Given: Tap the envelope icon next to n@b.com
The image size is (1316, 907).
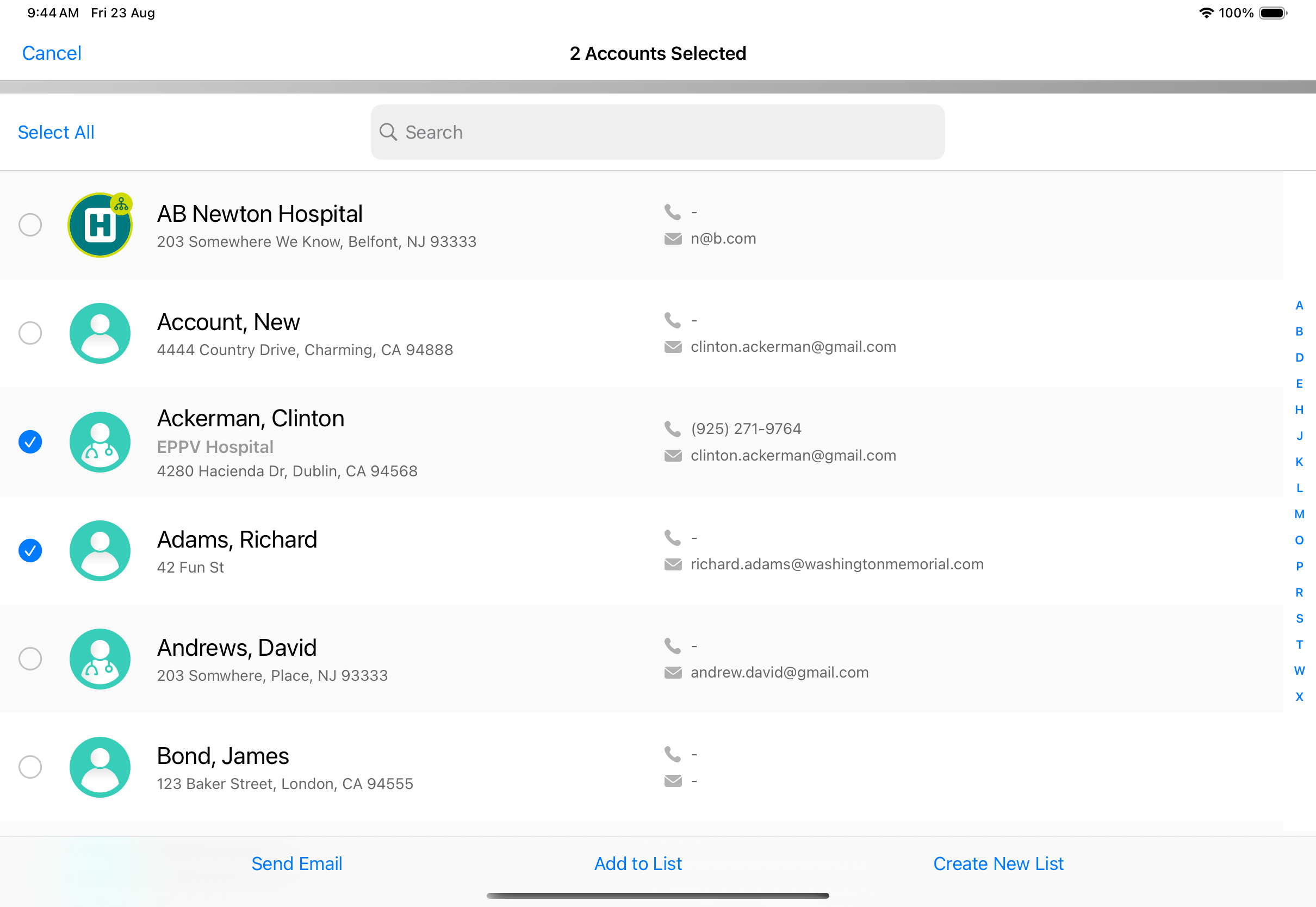Looking at the screenshot, I should tap(673, 239).
